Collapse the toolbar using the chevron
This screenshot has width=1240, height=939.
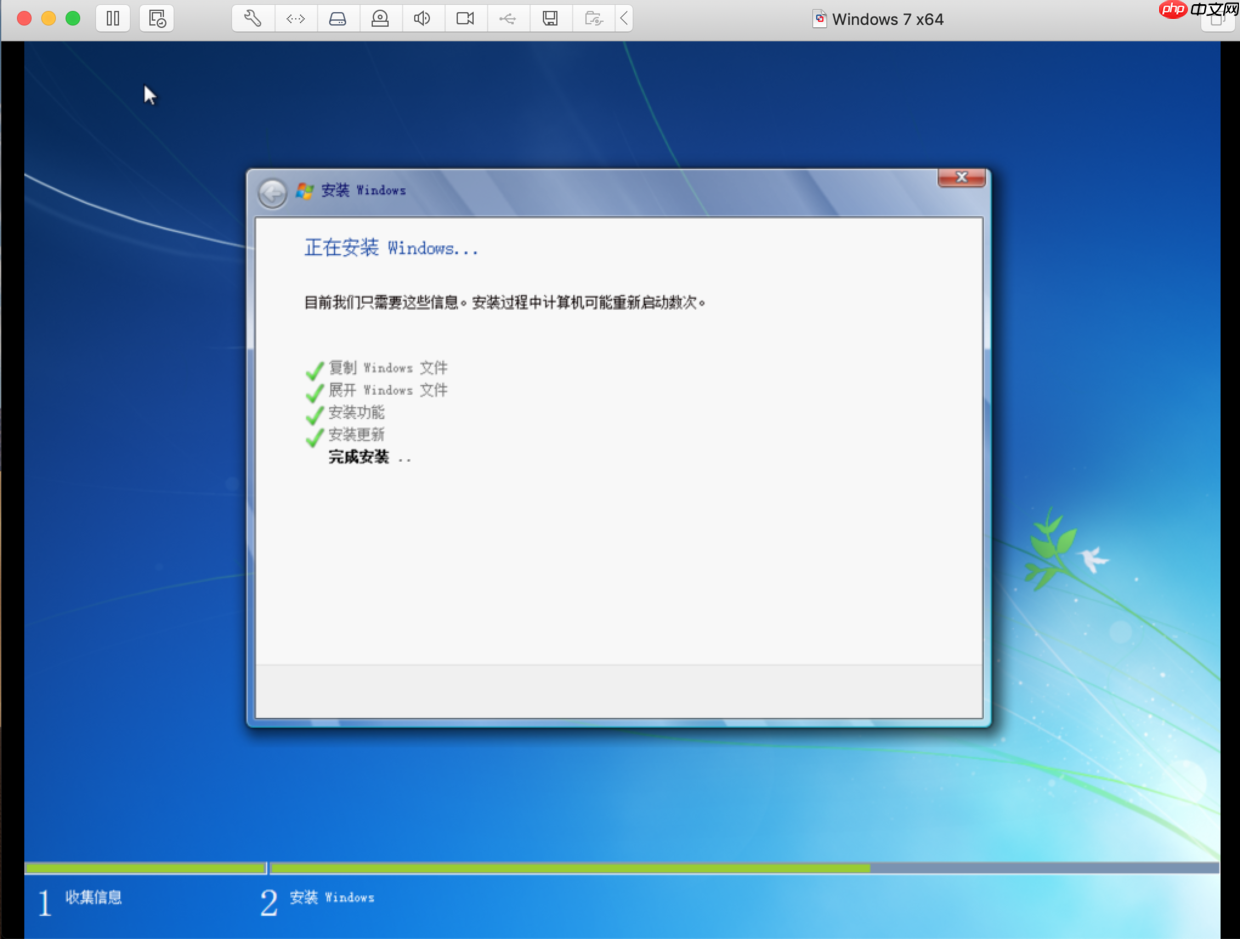[x=623, y=18]
